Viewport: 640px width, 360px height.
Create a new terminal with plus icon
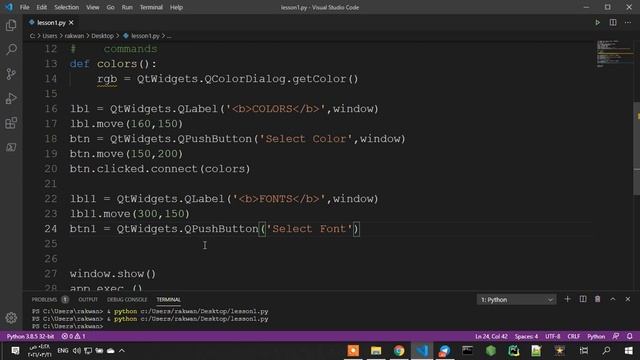coord(567,299)
